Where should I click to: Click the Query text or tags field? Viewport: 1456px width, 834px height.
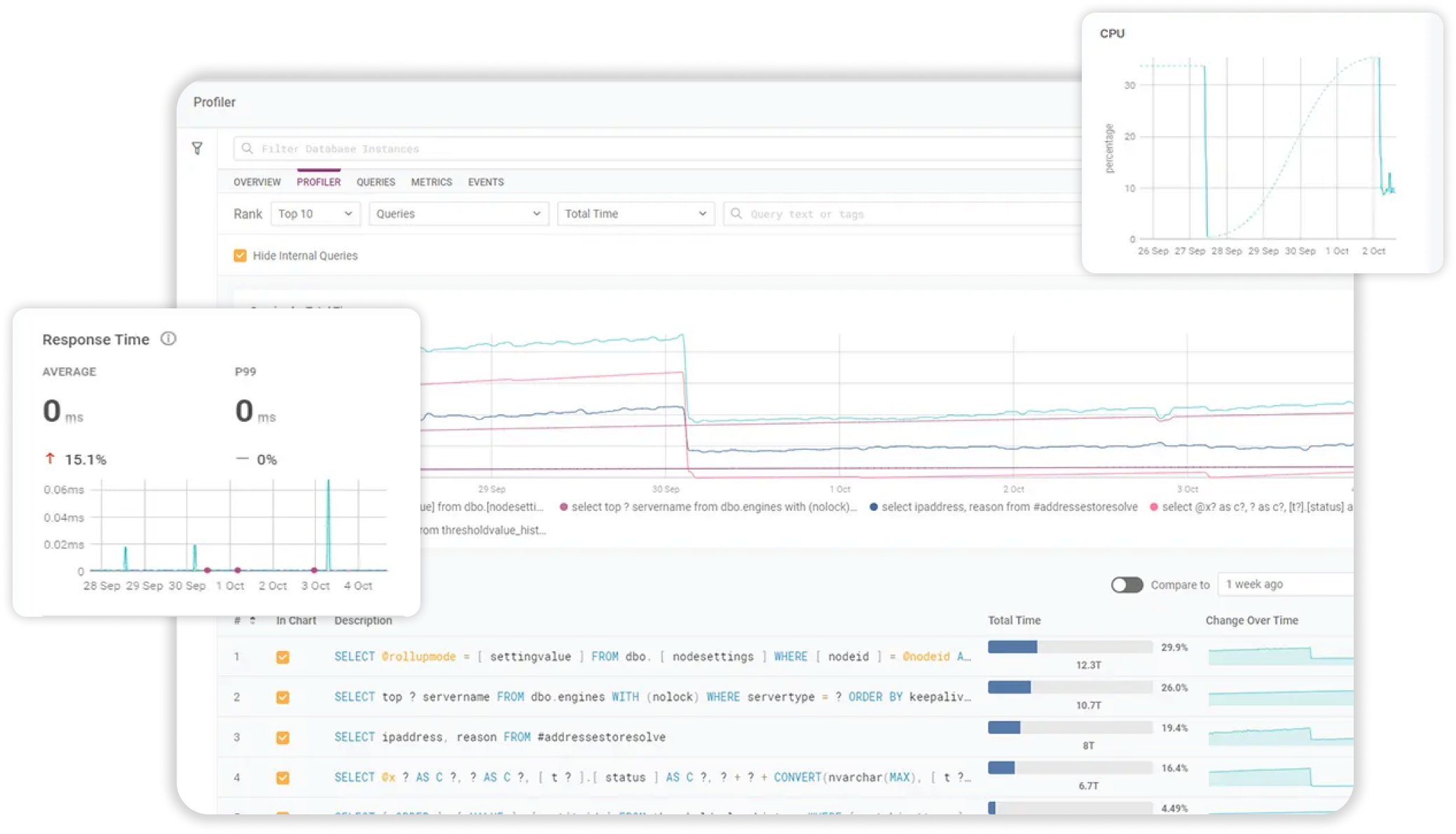pos(902,214)
